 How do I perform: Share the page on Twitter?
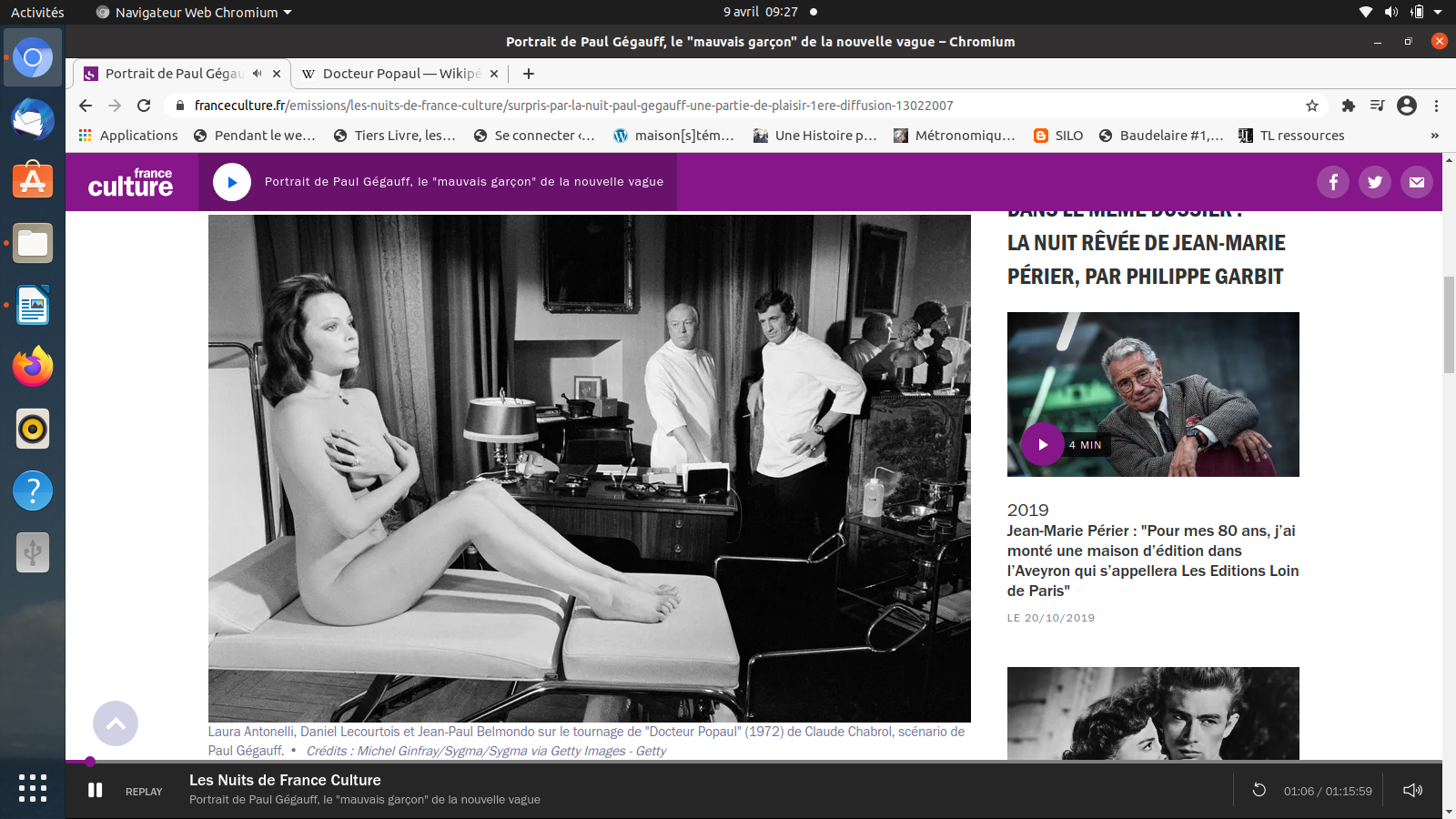point(1374,182)
